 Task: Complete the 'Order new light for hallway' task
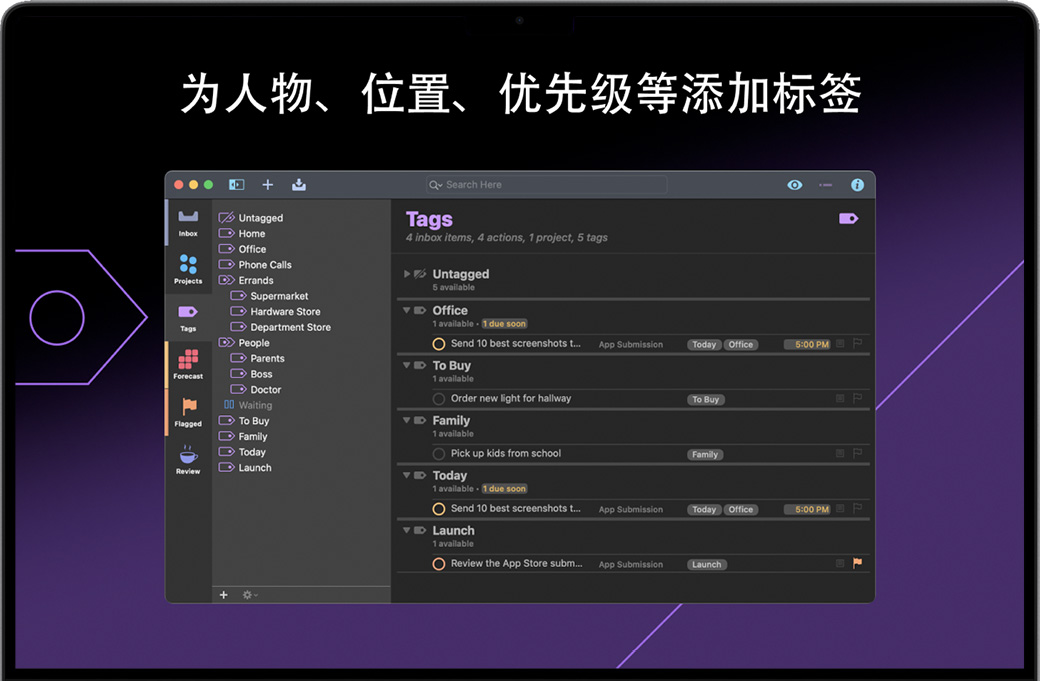click(x=439, y=399)
